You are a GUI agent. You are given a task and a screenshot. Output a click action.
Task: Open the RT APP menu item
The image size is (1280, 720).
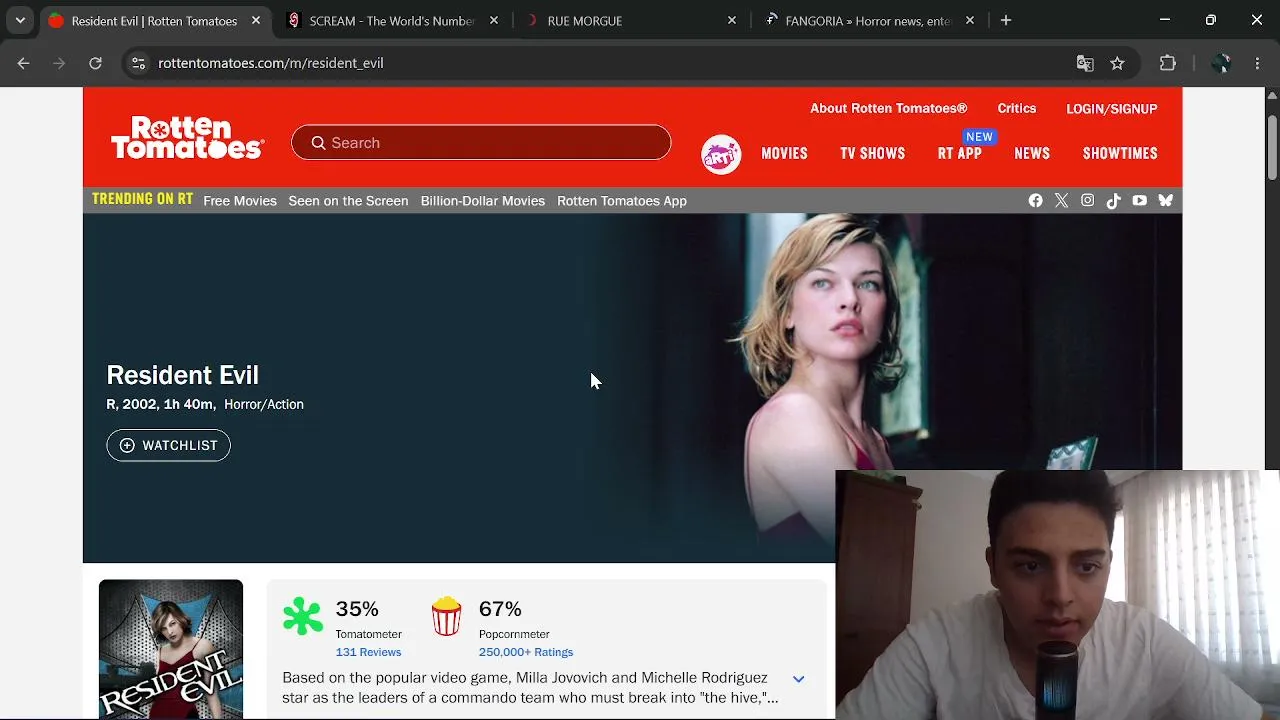pos(959,154)
